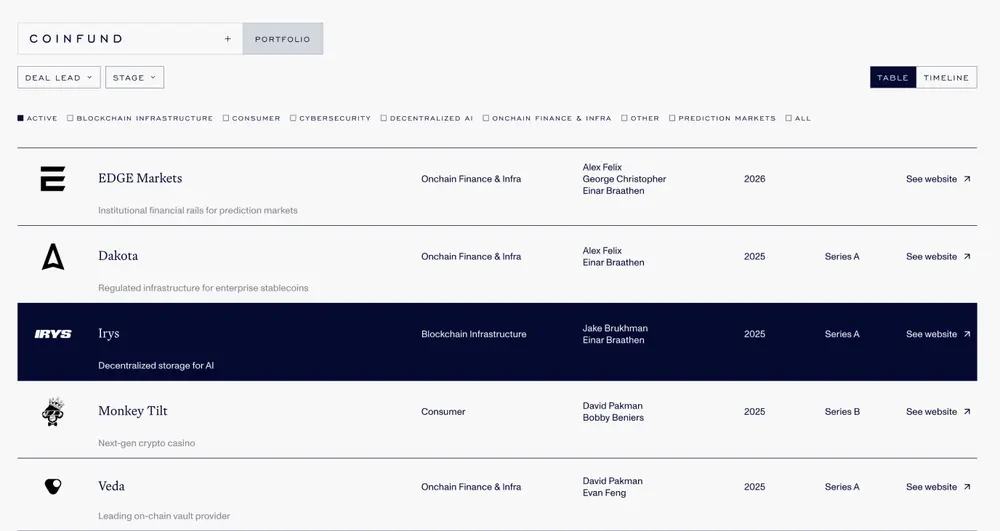Check the Onchain Finance & Infra filter

tap(485, 118)
